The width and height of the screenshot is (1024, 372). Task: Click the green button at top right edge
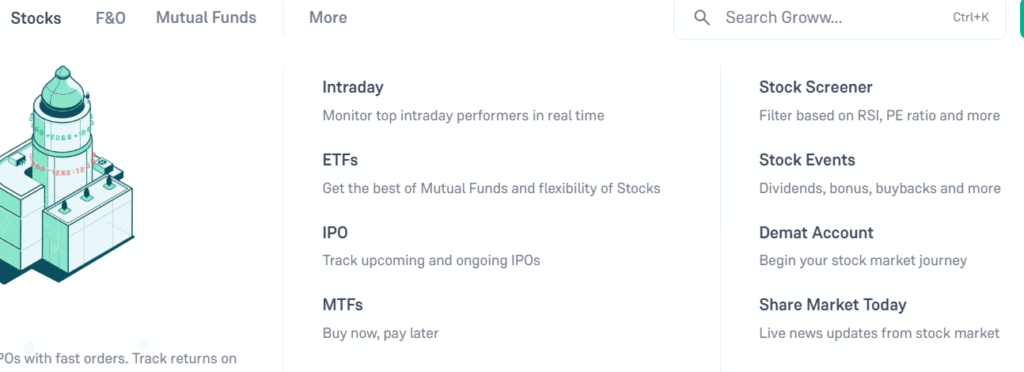[x=1021, y=18]
